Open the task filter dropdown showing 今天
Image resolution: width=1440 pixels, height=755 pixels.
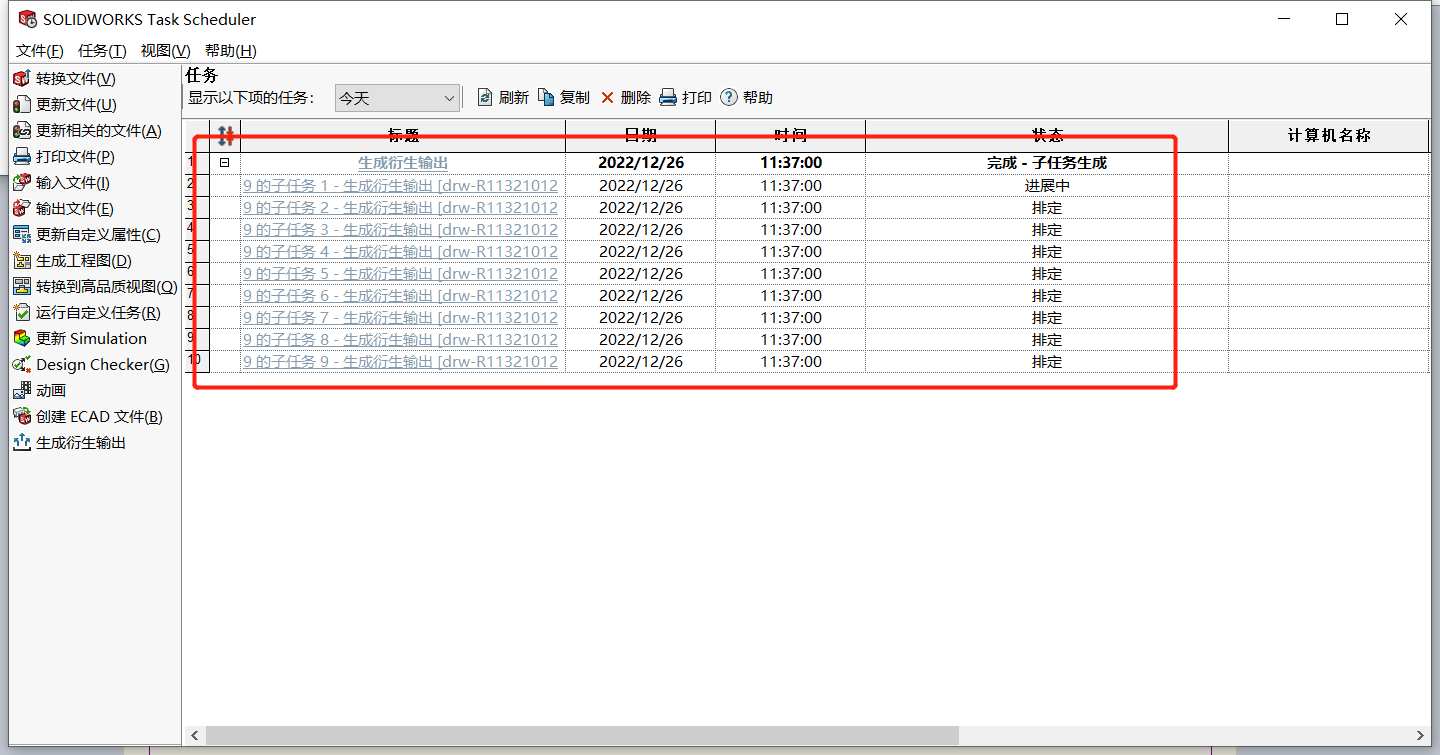pyautogui.click(x=397, y=98)
